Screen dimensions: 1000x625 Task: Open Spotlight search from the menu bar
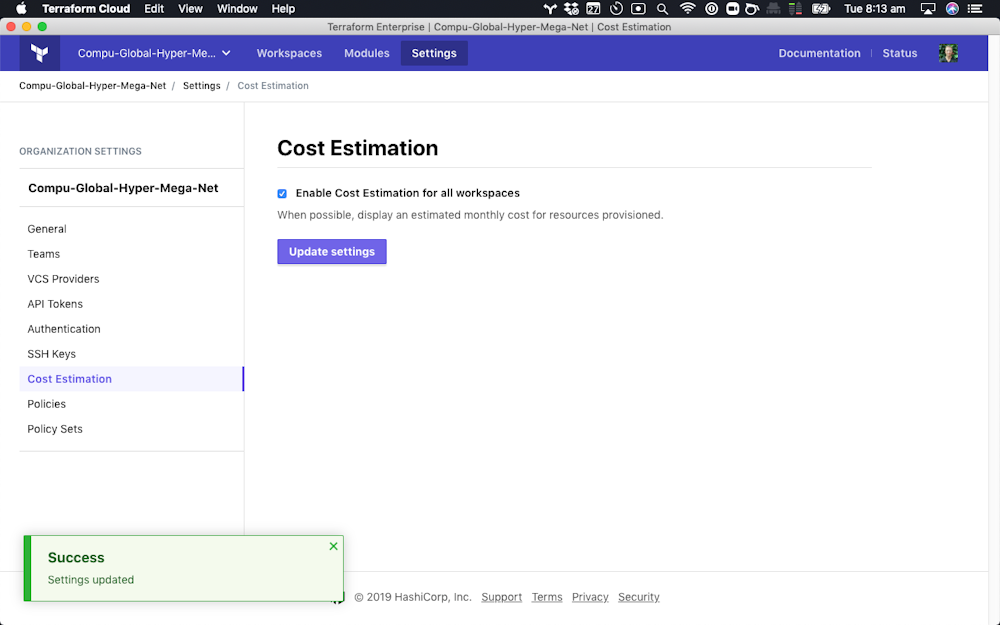662,8
